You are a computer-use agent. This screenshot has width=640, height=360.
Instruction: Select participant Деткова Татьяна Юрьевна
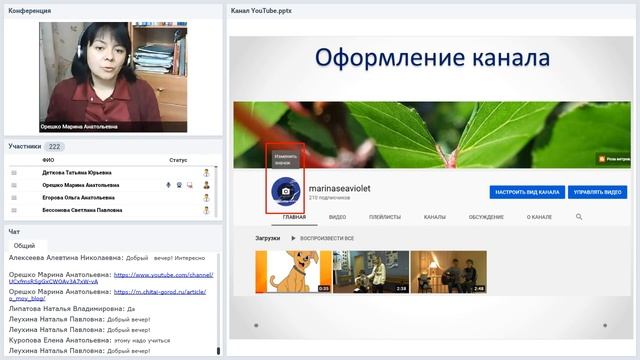click(77, 173)
